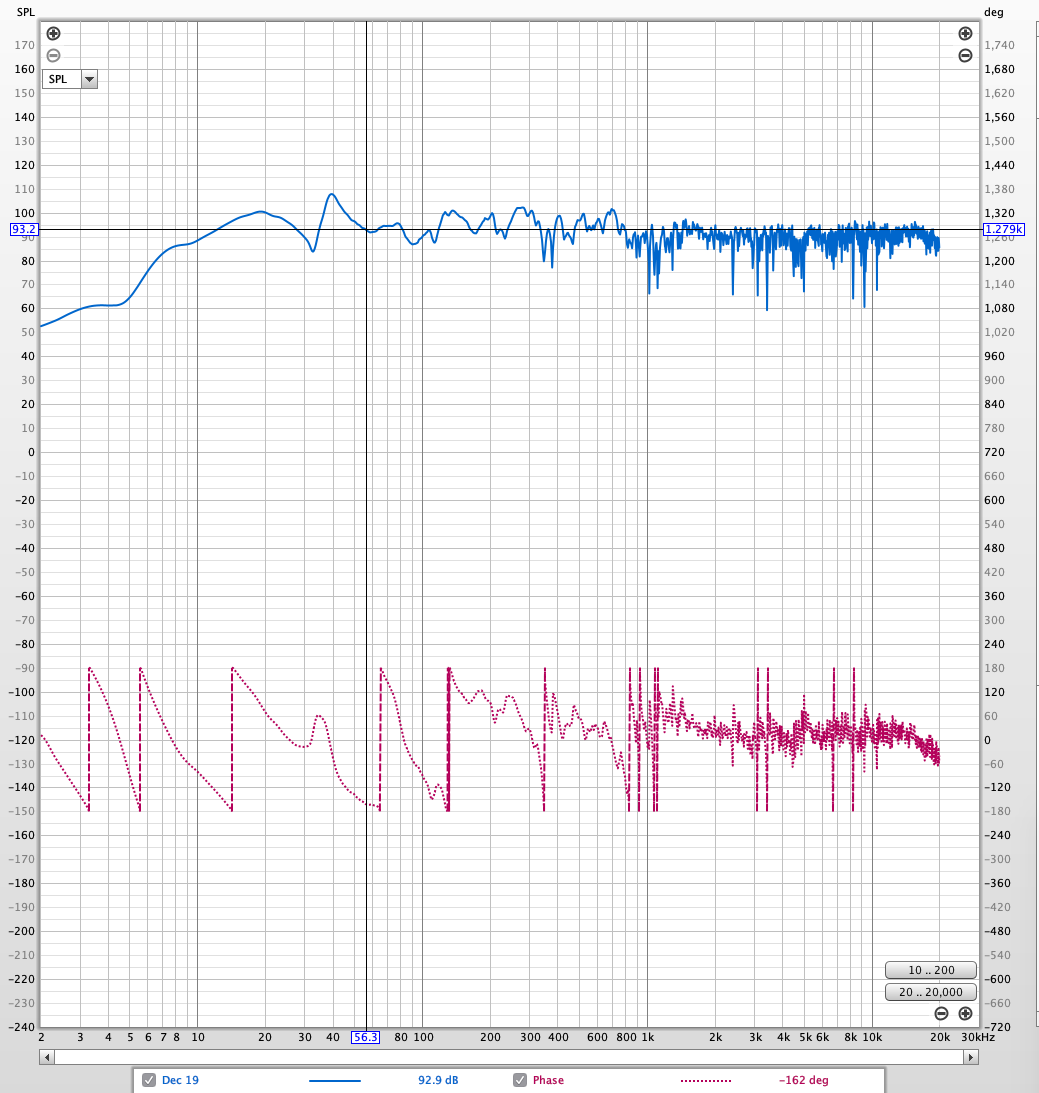Click the dotted Phase line sample
This screenshot has width=1039, height=1093.
(x=706, y=1080)
